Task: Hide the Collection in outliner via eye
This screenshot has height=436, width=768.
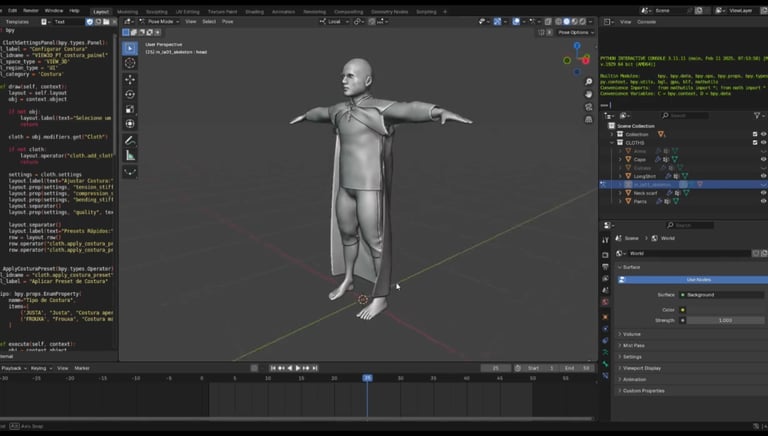Action: pyautogui.click(x=763, y=134)
